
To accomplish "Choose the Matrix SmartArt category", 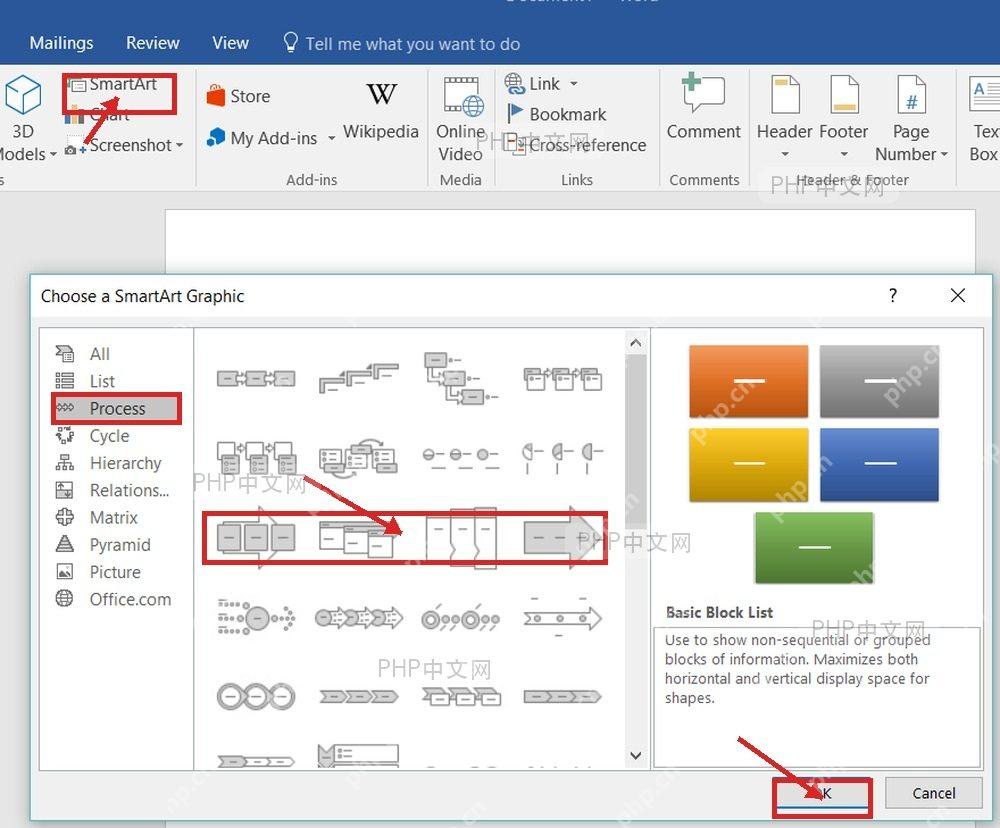I will (x=115, y=517).
